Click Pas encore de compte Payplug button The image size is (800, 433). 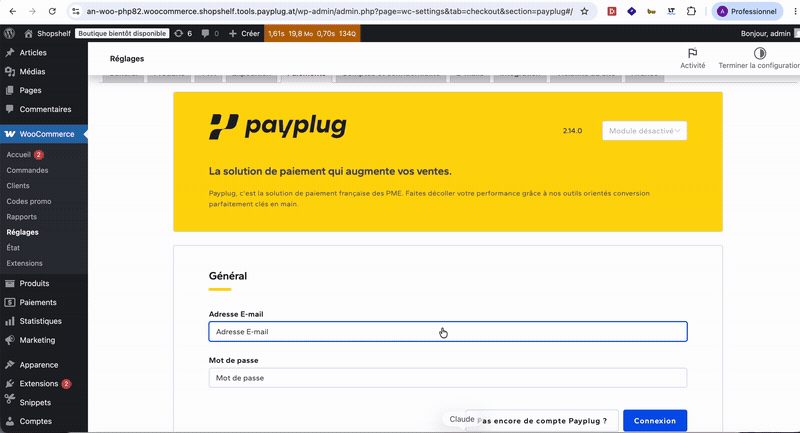[x=542, y=421]
